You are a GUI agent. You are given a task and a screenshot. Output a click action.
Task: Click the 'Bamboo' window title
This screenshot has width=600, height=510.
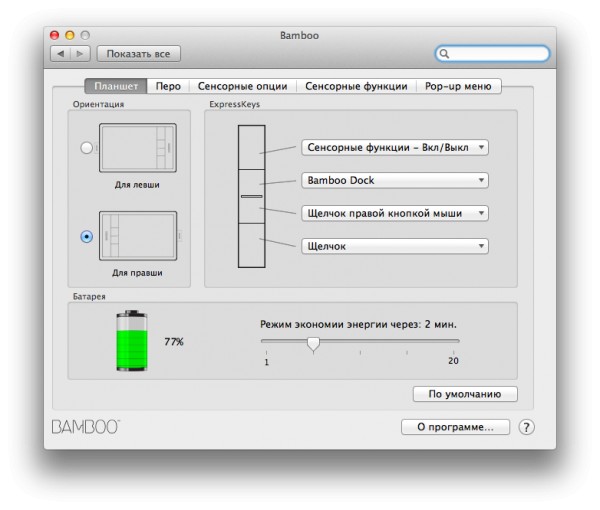pos(299,36)
